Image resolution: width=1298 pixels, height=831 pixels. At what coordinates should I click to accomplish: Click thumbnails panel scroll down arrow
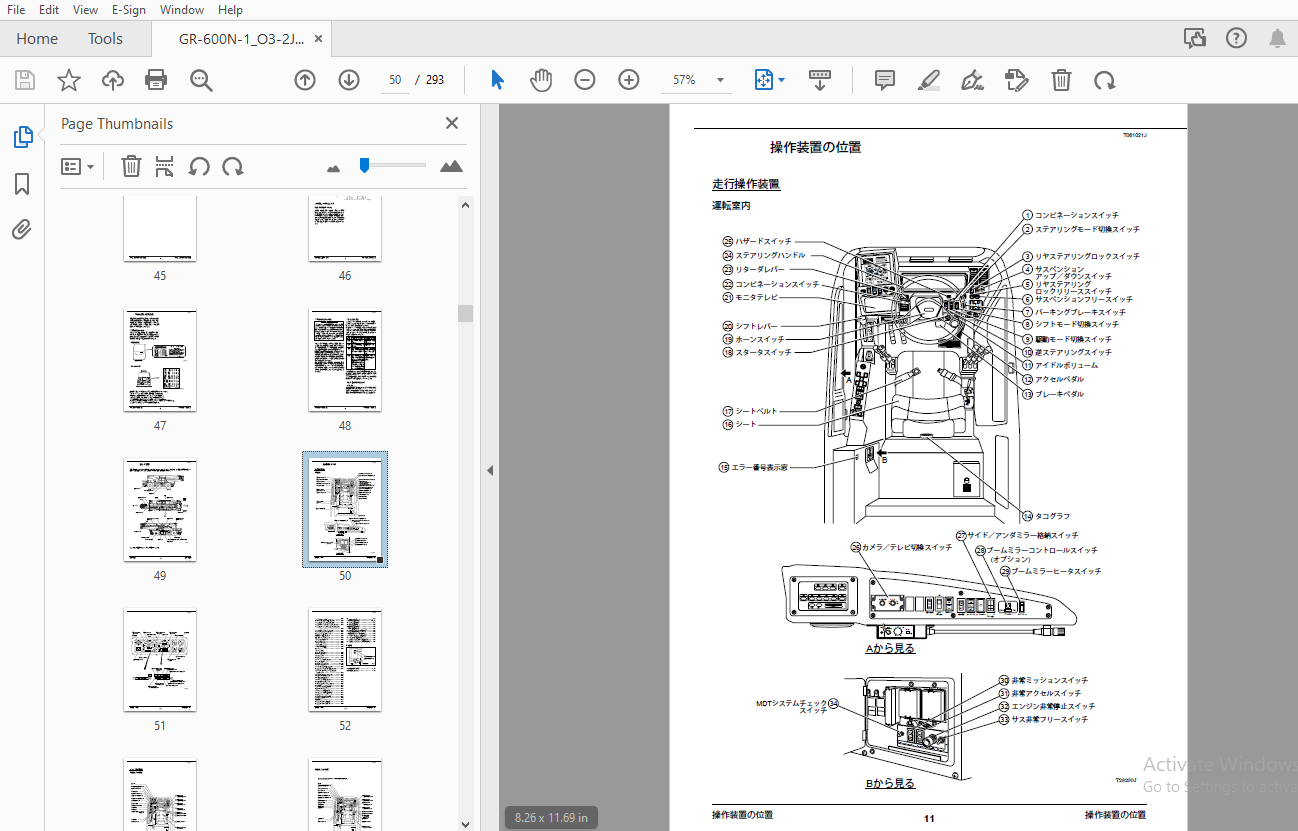(x=465, y=823)
